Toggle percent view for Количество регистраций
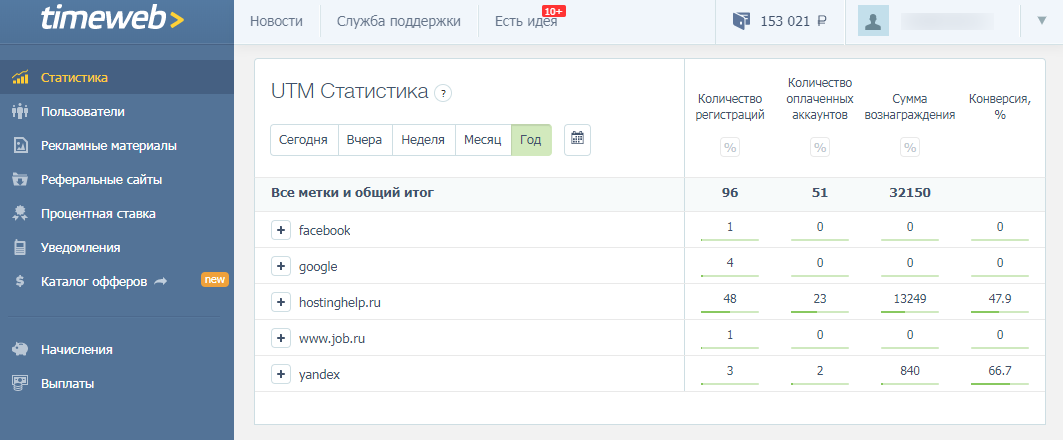The width and height of the screenshot is (1063, 440). (x=730, y=148)
